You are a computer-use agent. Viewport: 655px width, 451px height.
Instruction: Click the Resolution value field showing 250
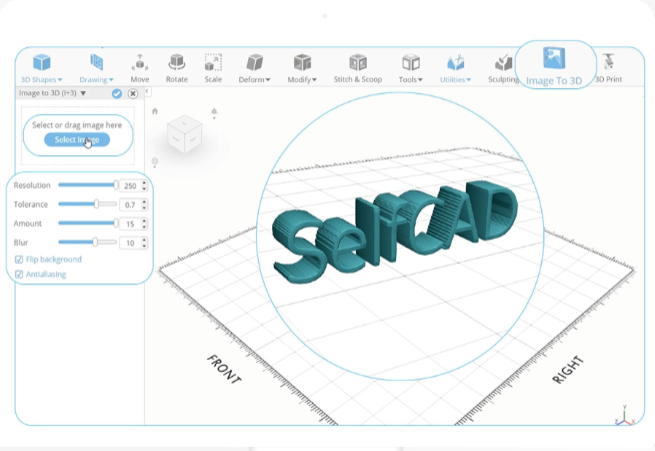pos(130,186)
